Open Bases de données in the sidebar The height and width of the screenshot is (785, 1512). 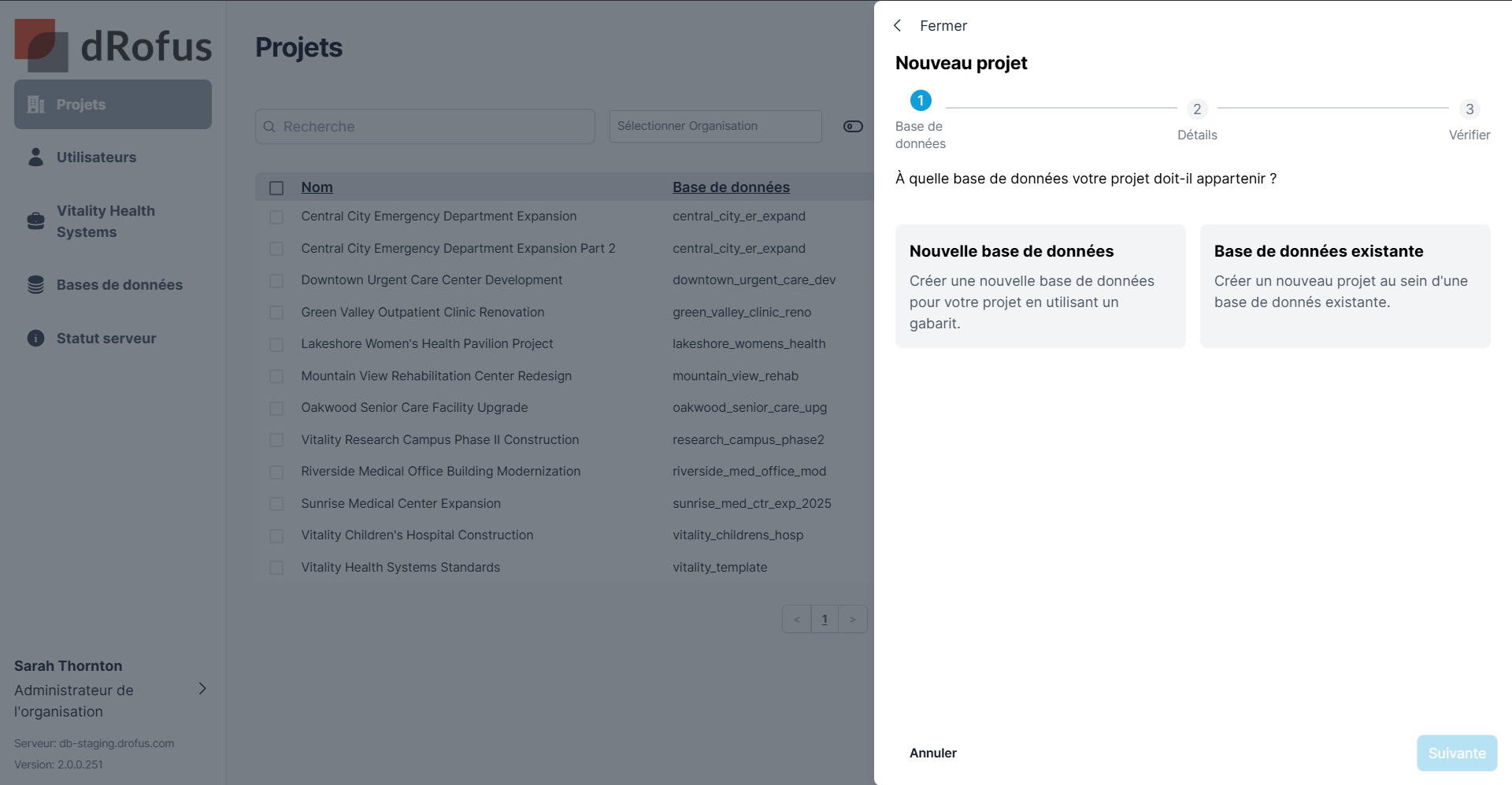click(119, 285)
